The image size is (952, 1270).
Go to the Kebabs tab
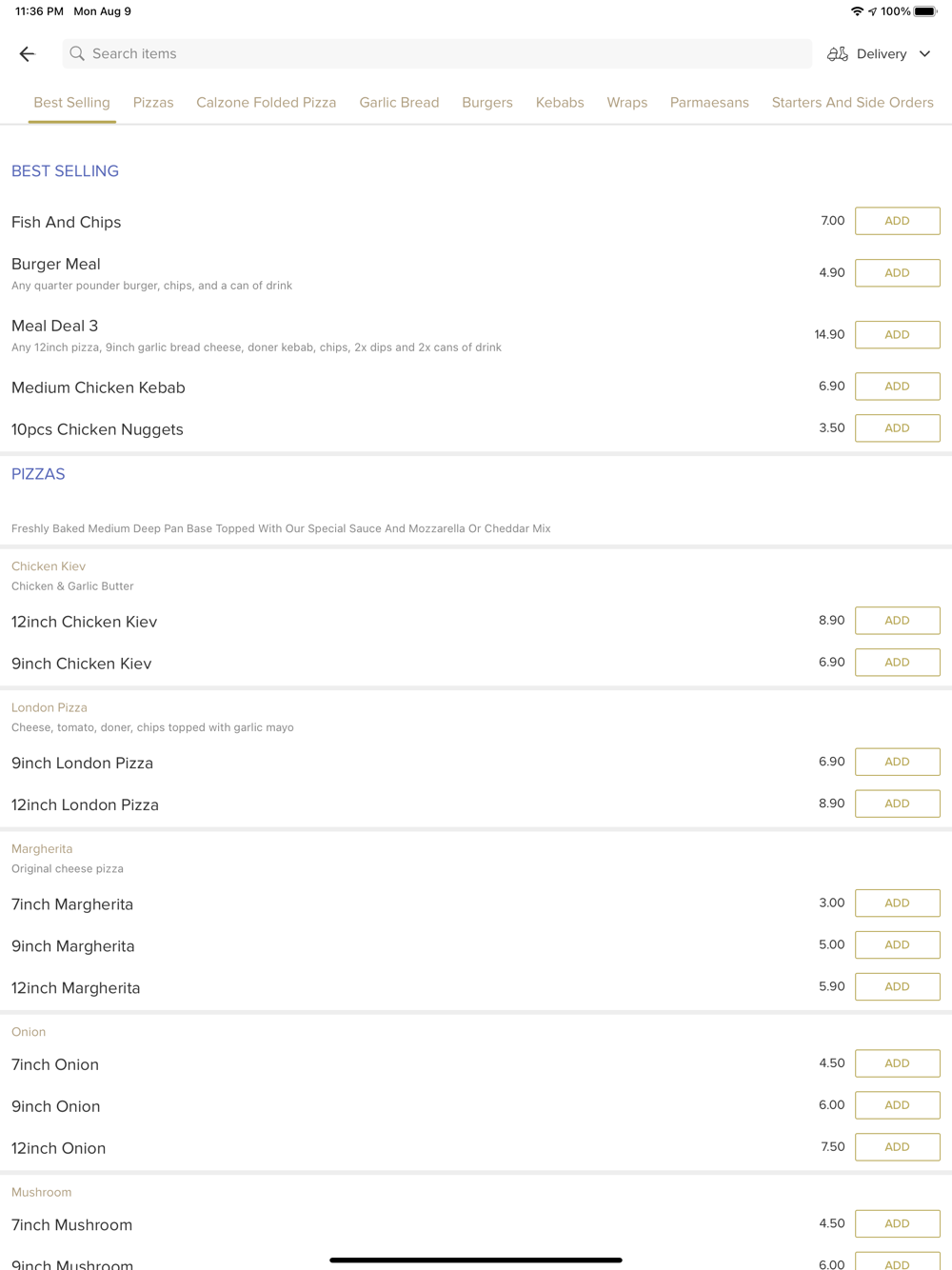pos(560,103)
